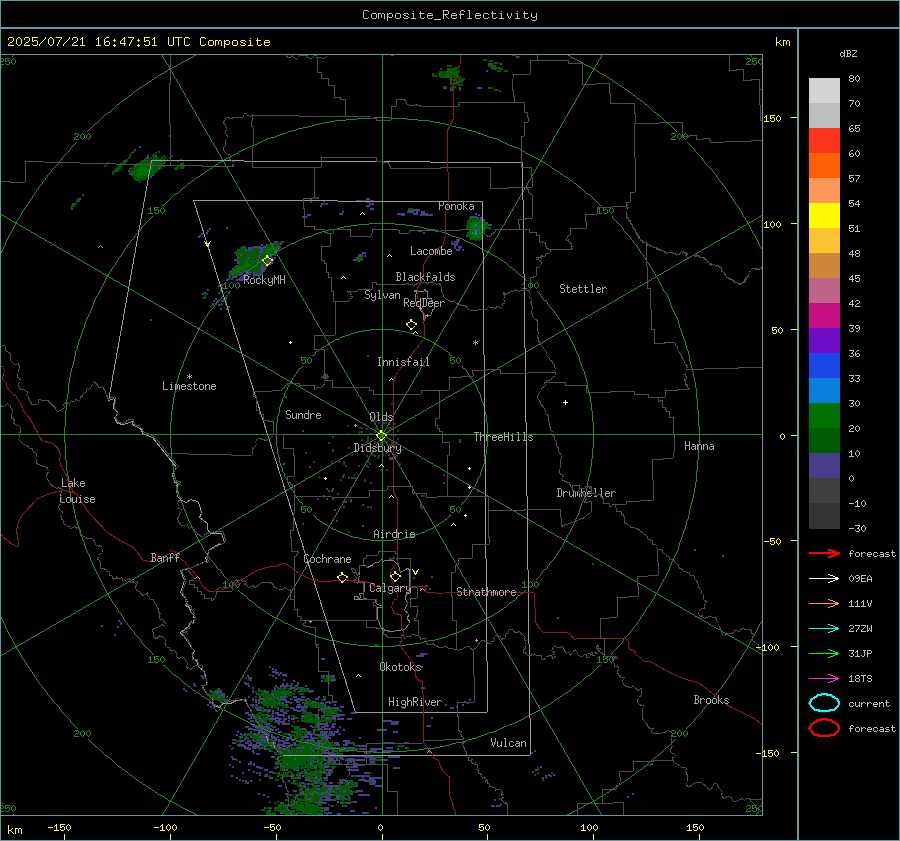Click the Innisfail city label
Viewport: 900px width, 841px height.
[403, 362]
